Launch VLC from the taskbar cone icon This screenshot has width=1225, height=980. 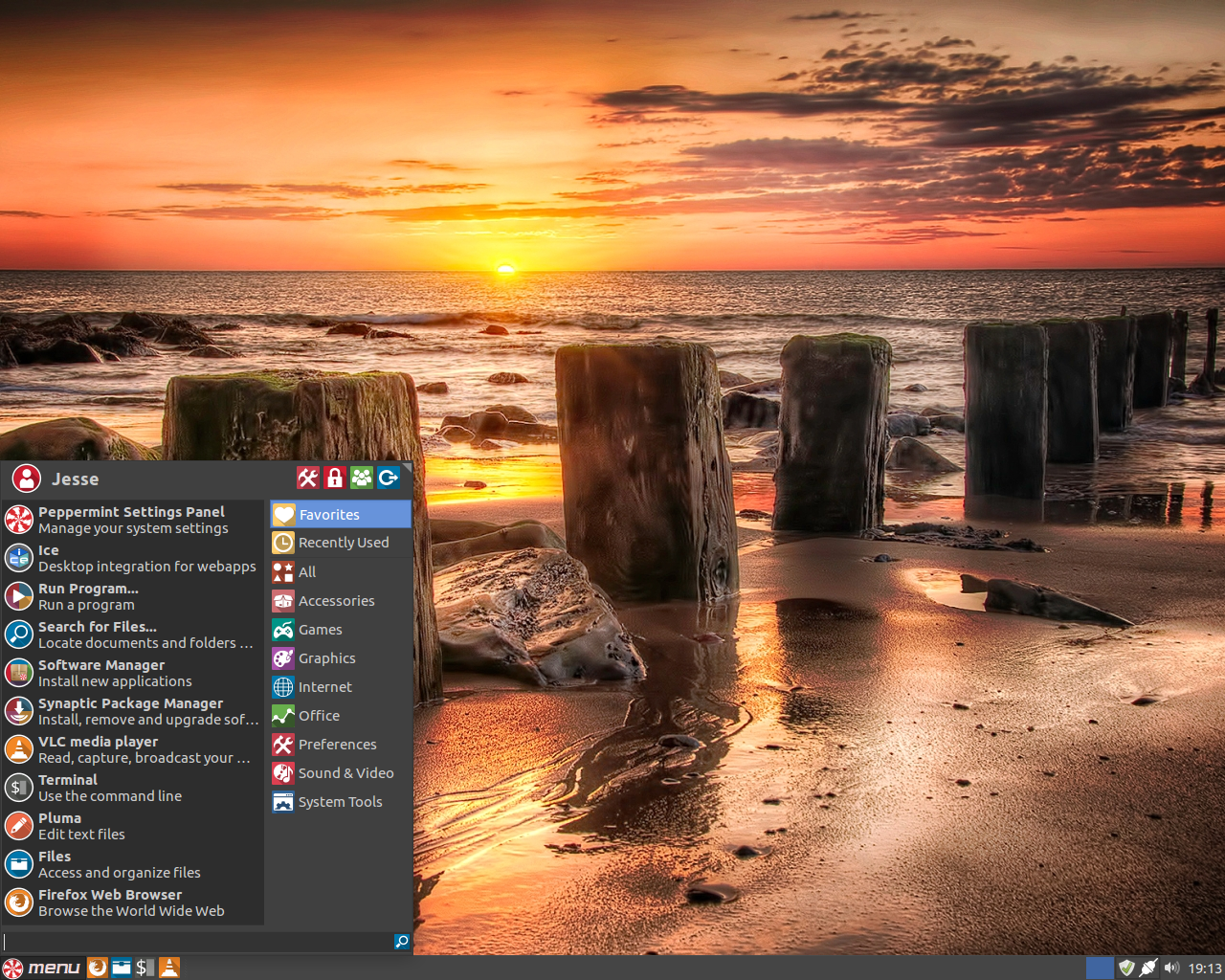(x=168, y=968)
